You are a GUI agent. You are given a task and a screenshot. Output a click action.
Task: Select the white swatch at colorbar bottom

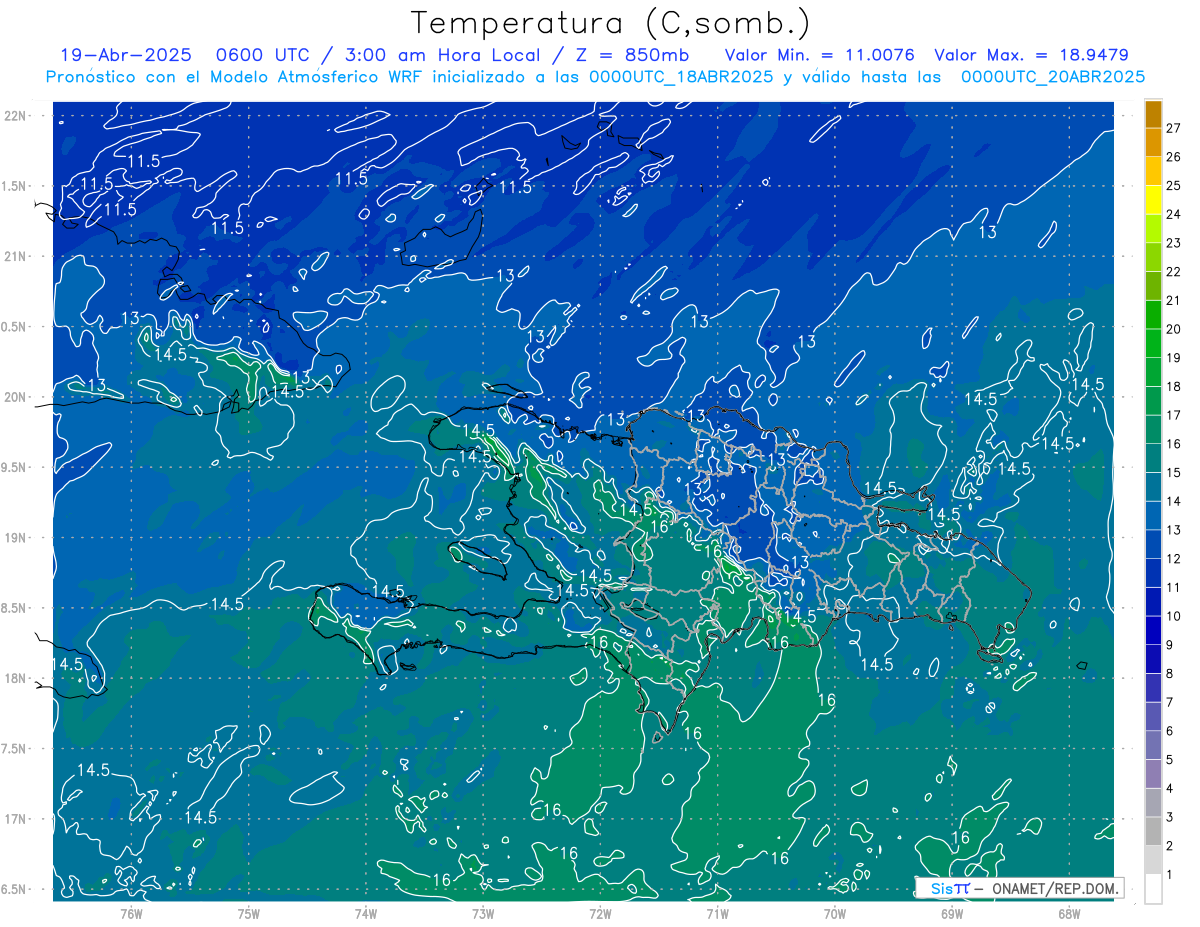1153,889
